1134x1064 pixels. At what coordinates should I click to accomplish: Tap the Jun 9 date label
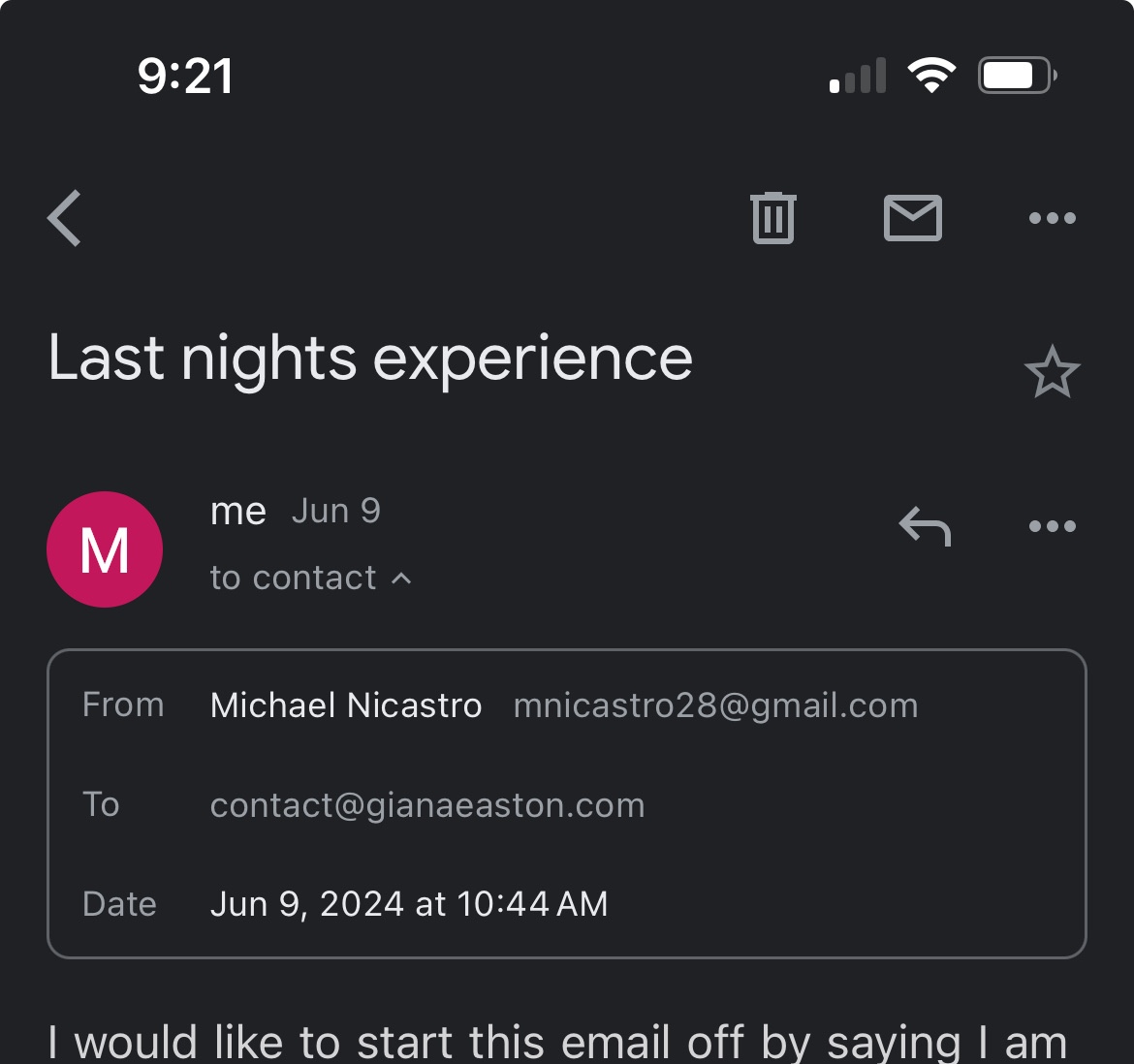[336, 512]
